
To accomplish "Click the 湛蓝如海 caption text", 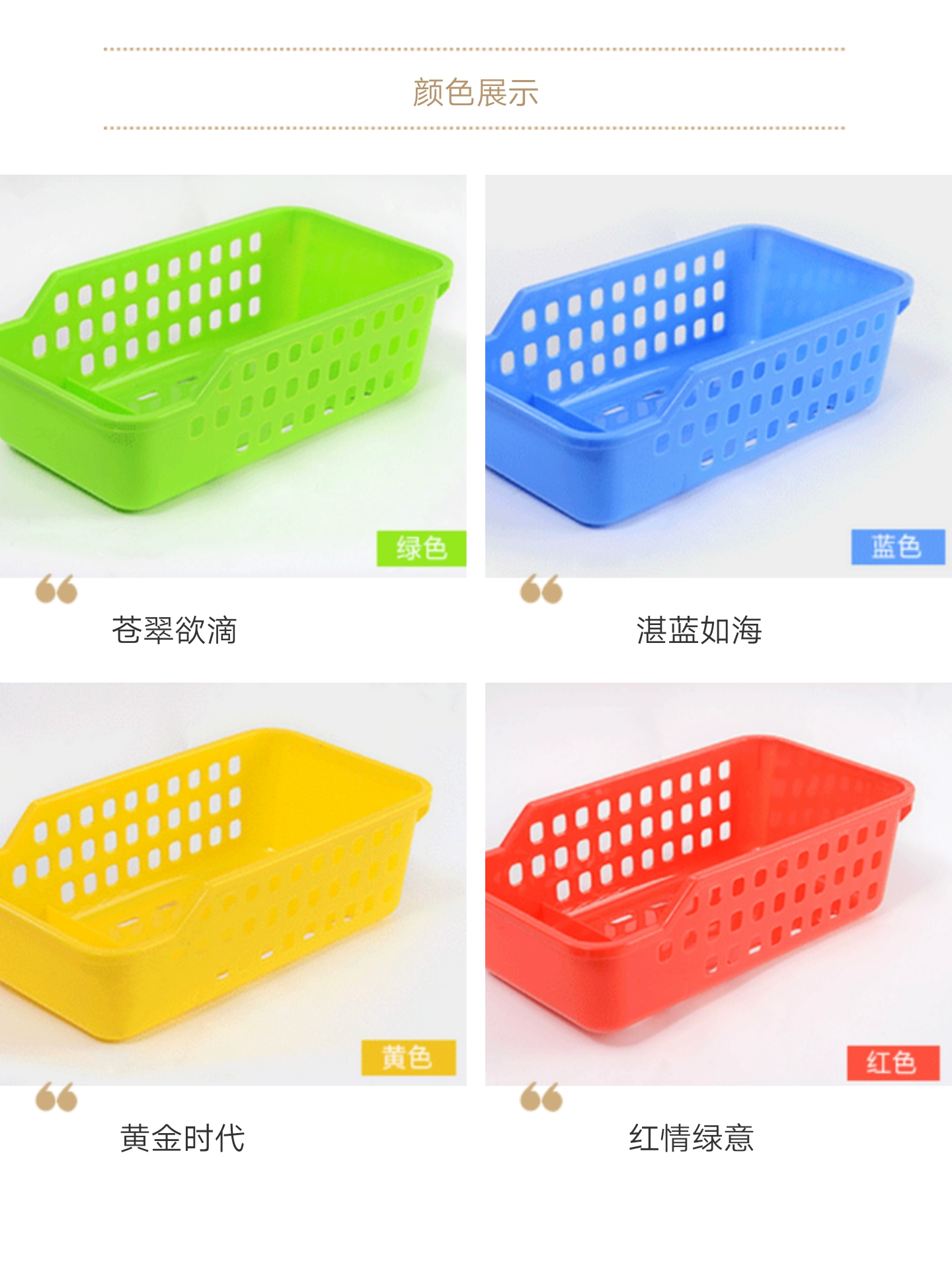I will tap(699, 630).
